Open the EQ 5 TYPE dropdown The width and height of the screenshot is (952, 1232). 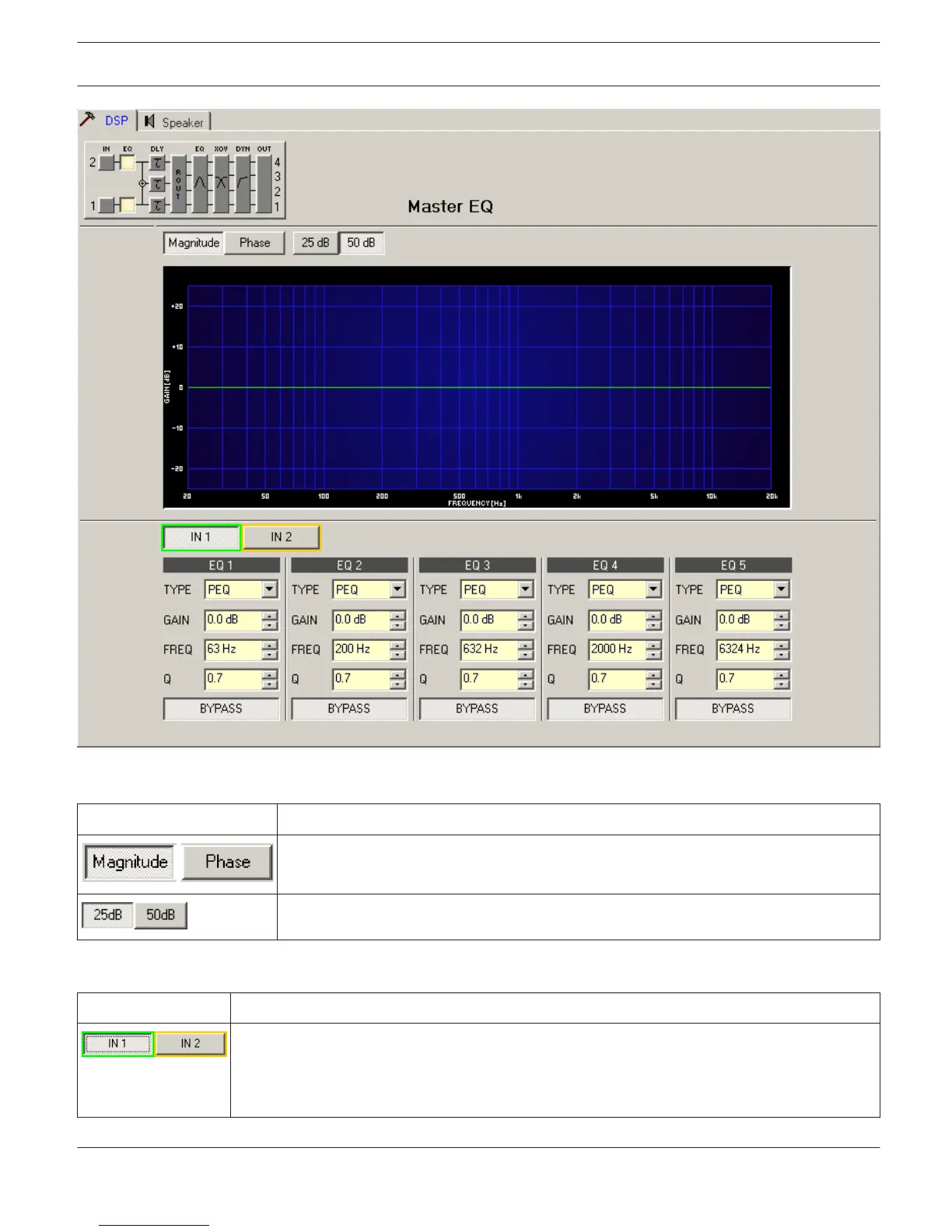coord(781,590)
